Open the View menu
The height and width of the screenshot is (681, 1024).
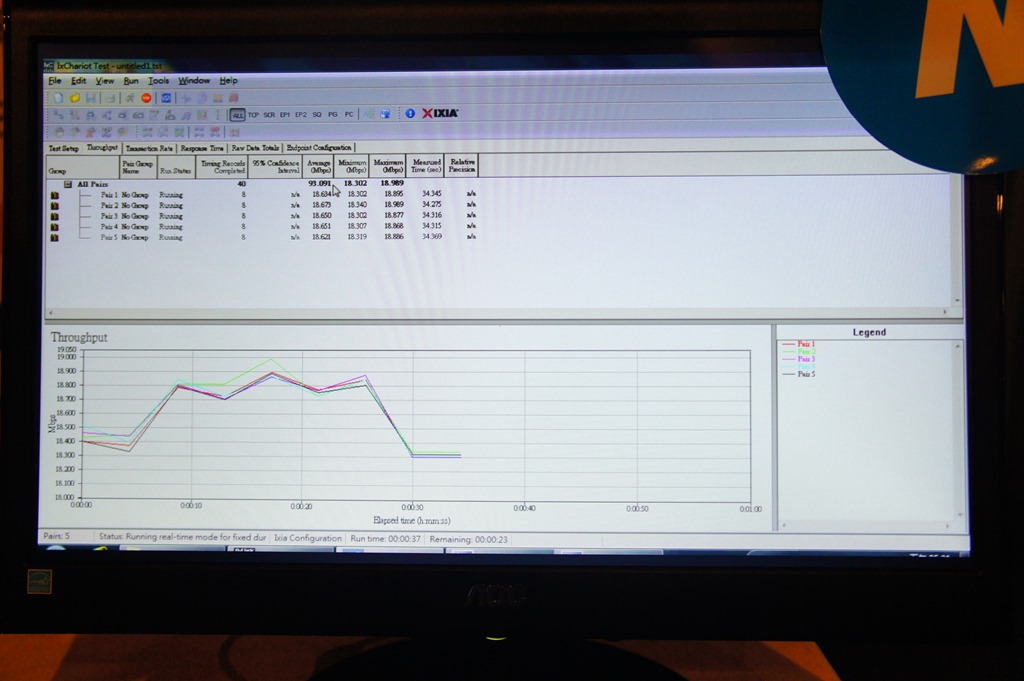coord(104,81)
